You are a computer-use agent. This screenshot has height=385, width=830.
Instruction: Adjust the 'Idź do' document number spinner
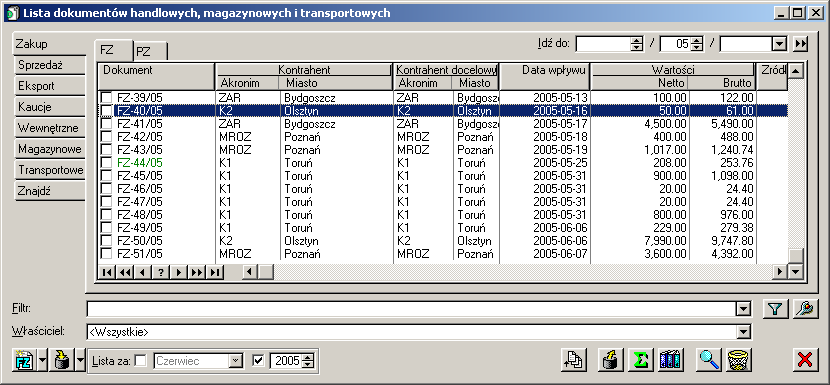pos(636,44)
